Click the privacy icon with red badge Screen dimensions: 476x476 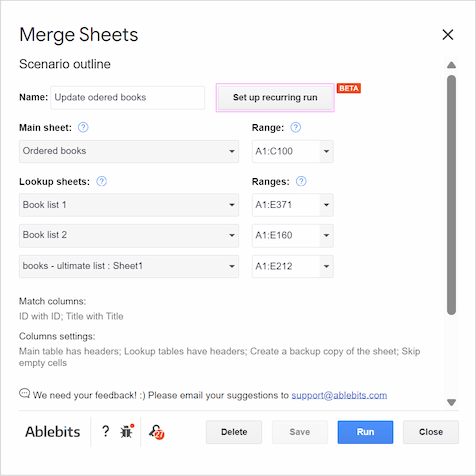tap(157, 432)
